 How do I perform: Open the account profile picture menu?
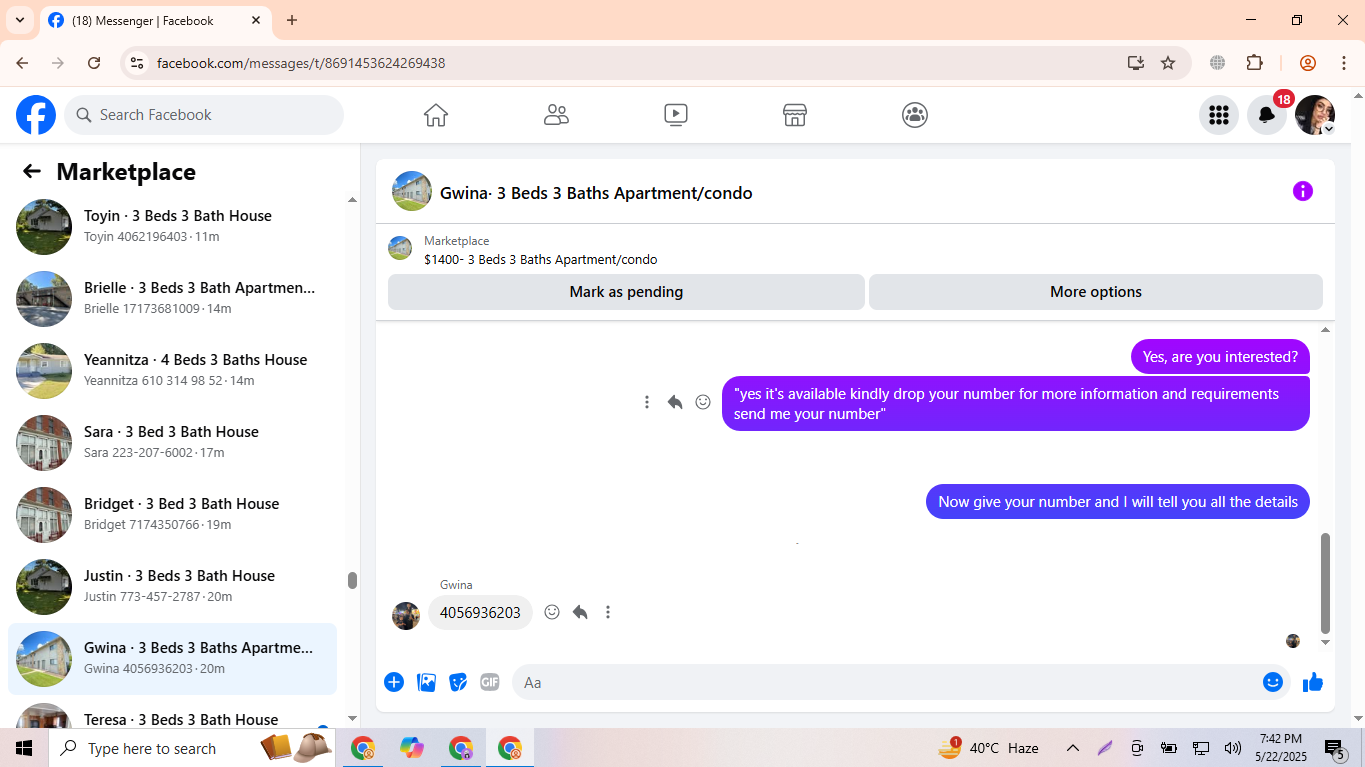(x=1315, y=115)
